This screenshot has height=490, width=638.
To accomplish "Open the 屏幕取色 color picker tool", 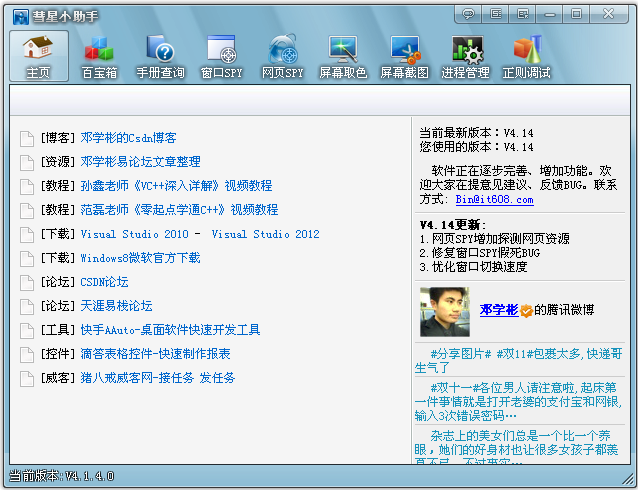I will (x=343, y=56).
